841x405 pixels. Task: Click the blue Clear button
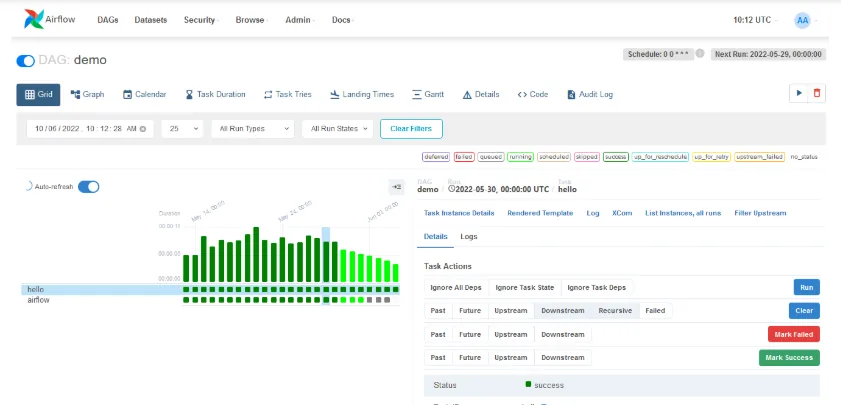pyautogui.click(x=805, y=311)
